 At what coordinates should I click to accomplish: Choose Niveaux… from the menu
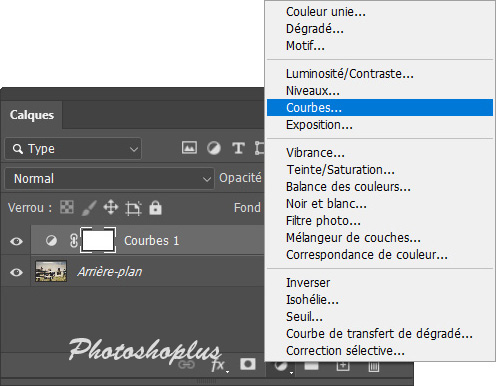tap(380, 91)
